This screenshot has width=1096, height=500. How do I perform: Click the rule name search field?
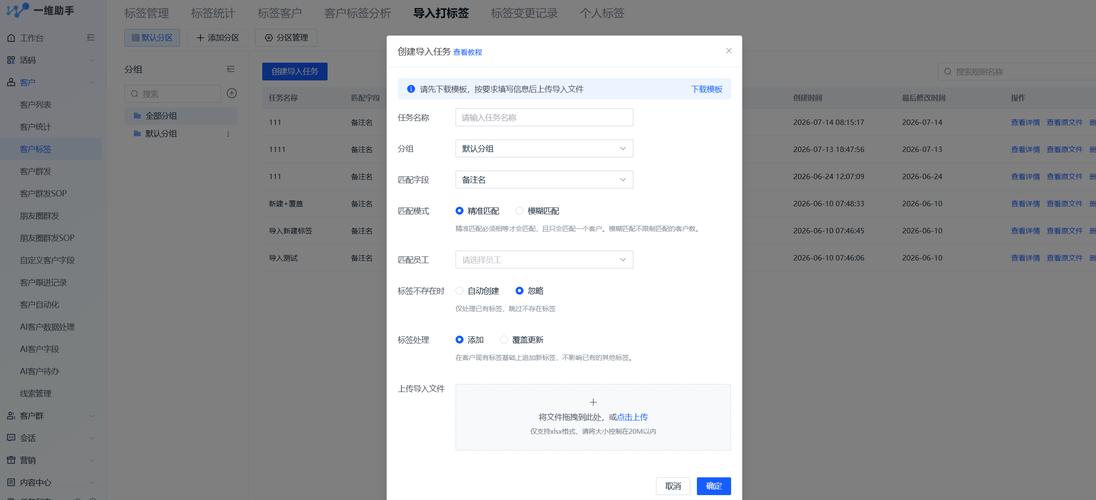pyautogui.click(x=1016, y=71)
